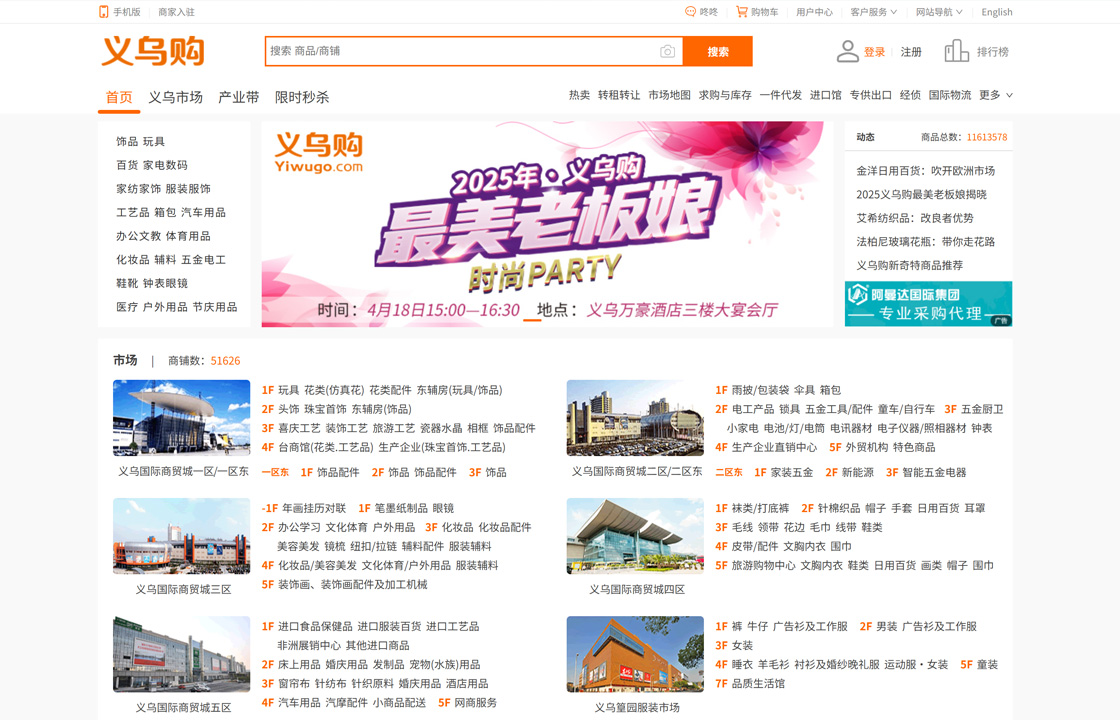
Task: Read the news 金洋日用百货：吹开欧洲市场
Action: tap(926, 171)
